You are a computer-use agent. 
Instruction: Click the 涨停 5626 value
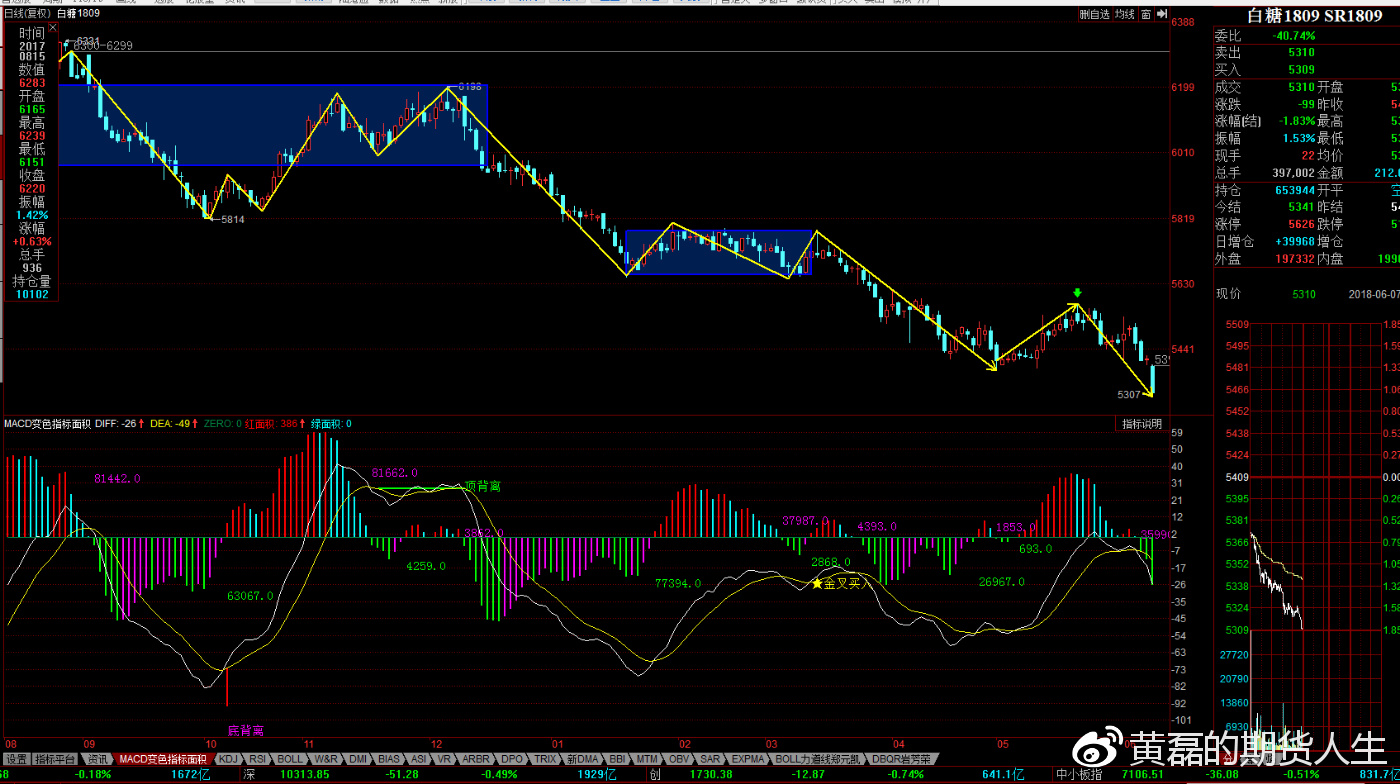pyautogui.click(x=1301, y=224)
